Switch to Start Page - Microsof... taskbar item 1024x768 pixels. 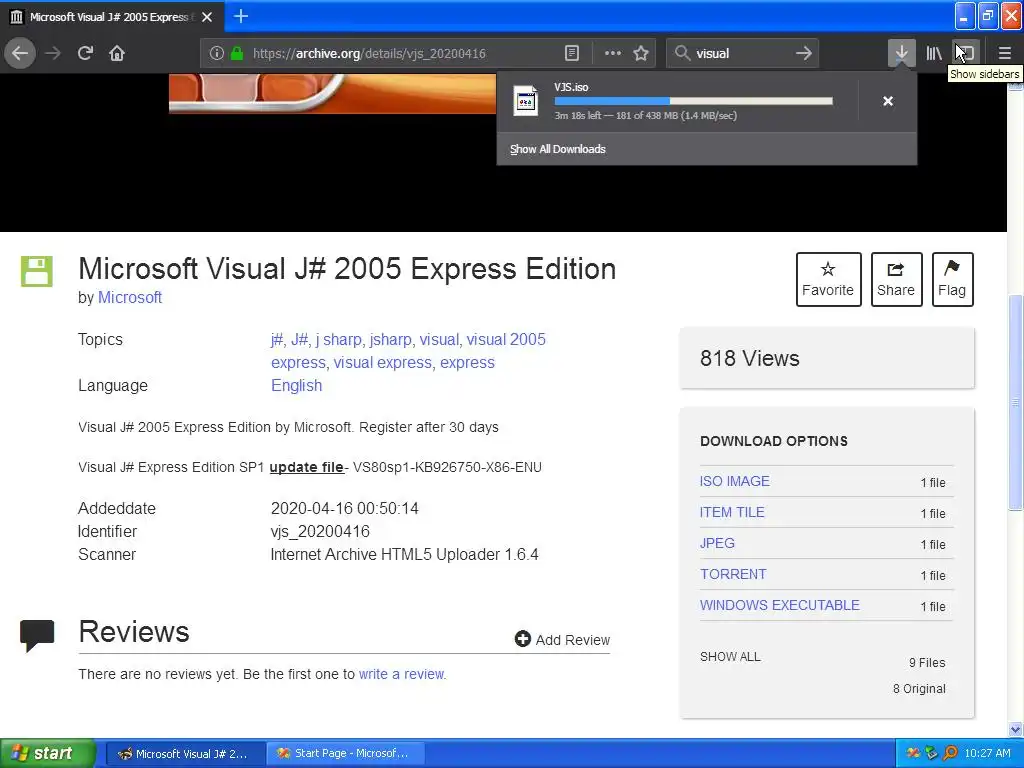click(x=346, y=753)
